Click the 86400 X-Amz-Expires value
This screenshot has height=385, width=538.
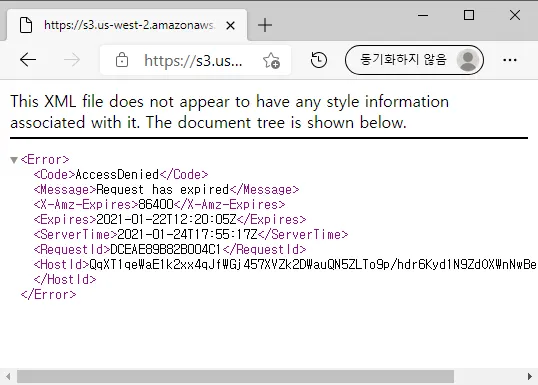click(x=156, y=205)
